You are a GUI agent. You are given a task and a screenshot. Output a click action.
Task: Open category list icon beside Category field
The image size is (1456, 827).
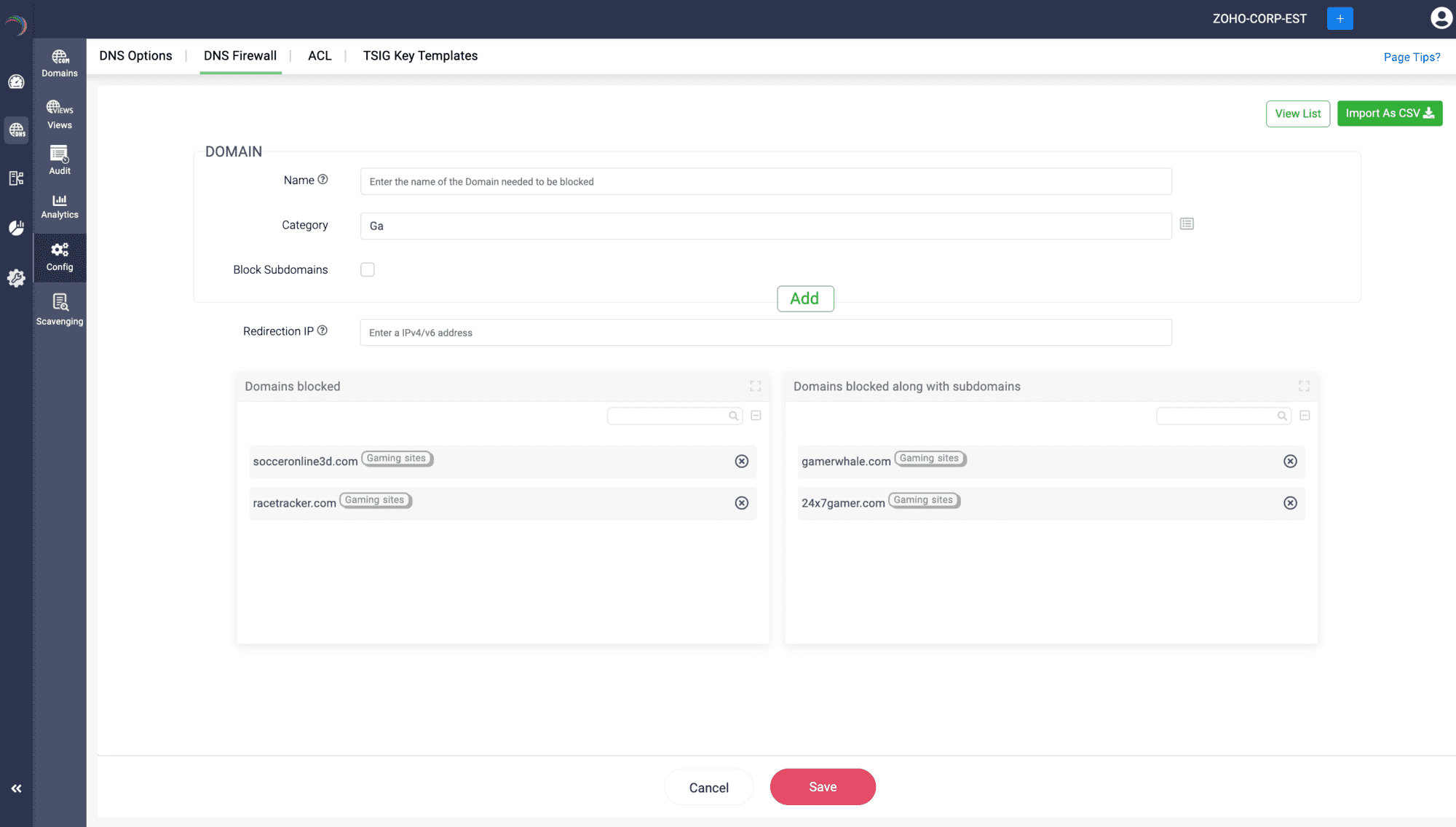1187,224
